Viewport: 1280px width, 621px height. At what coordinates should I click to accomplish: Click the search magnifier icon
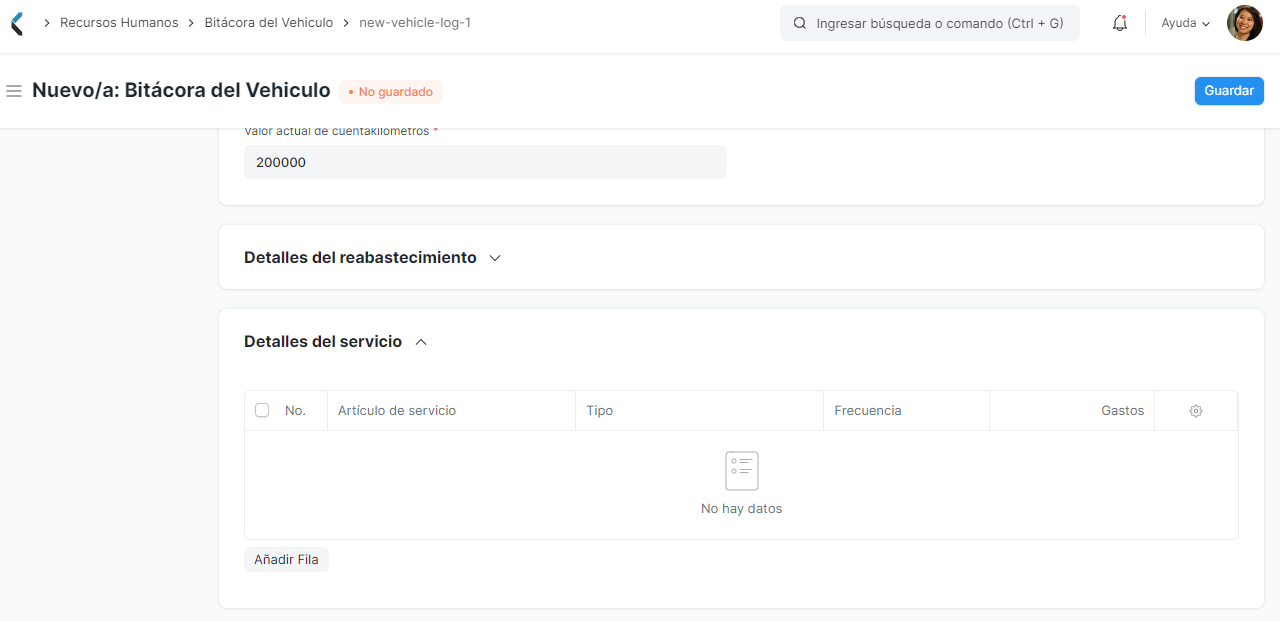pos(798,22)
